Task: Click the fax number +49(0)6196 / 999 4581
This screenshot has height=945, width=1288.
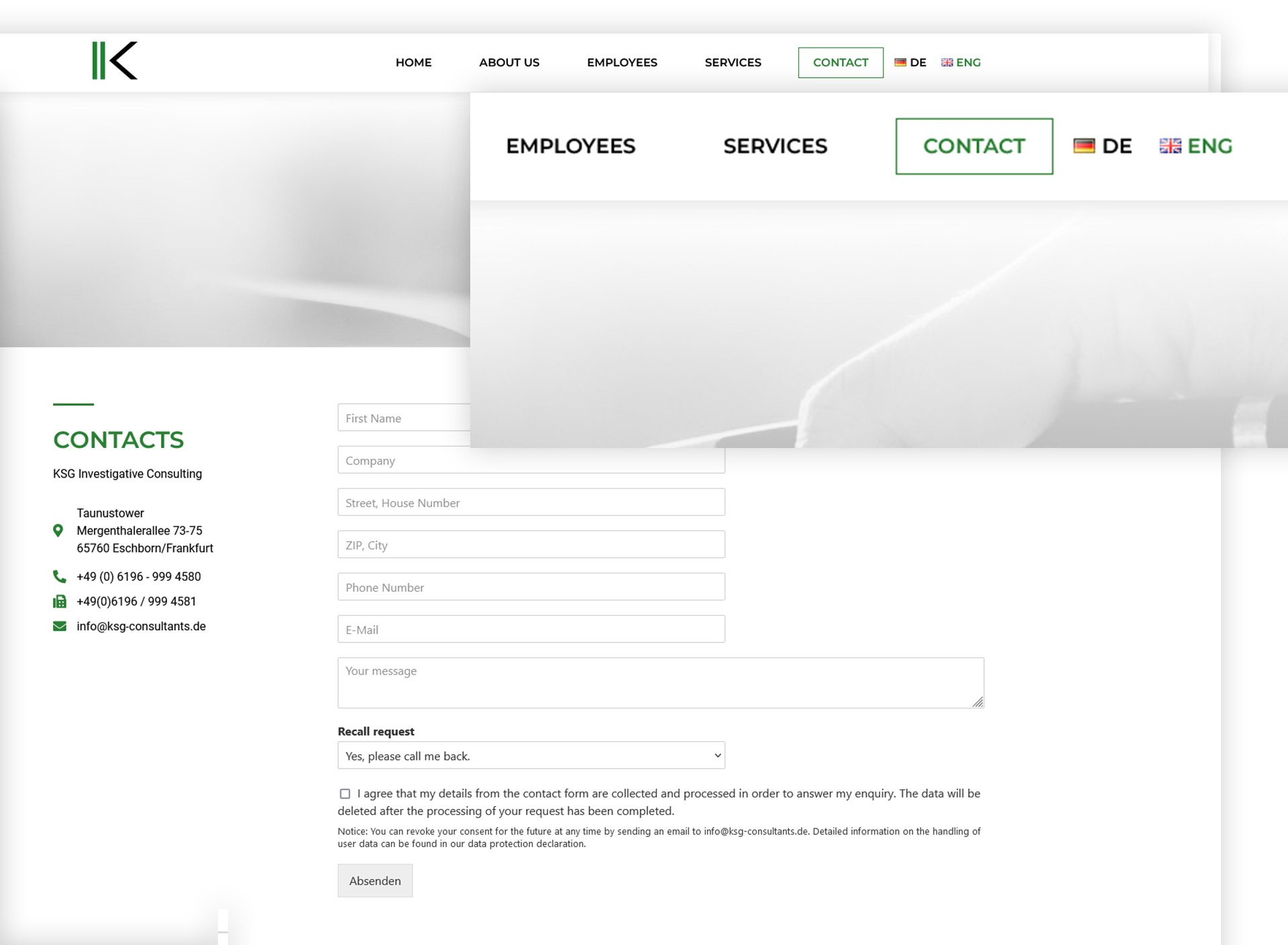Action: pos(136,602)
